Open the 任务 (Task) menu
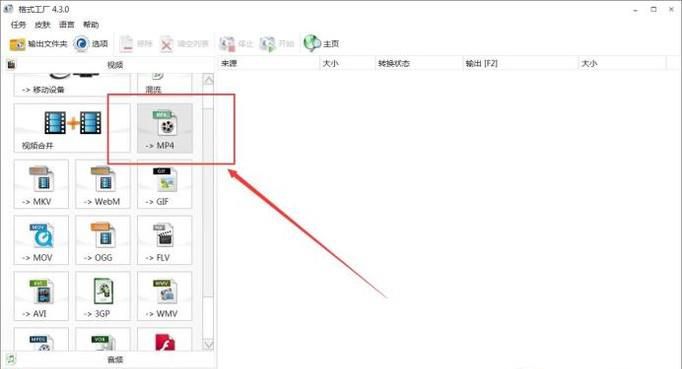 (x=18, y=25)
